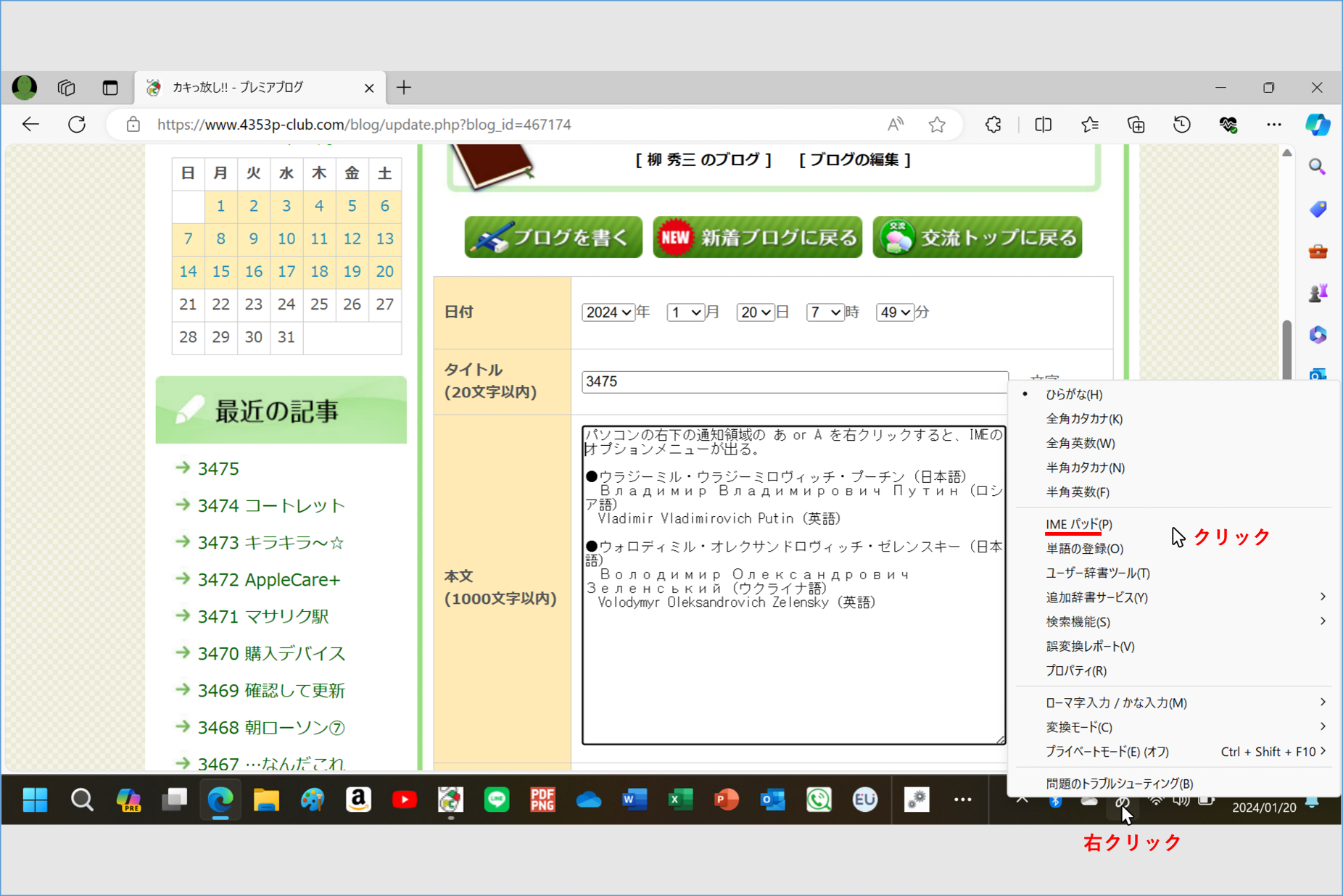Open the hour dropdown showing 7

825,312
